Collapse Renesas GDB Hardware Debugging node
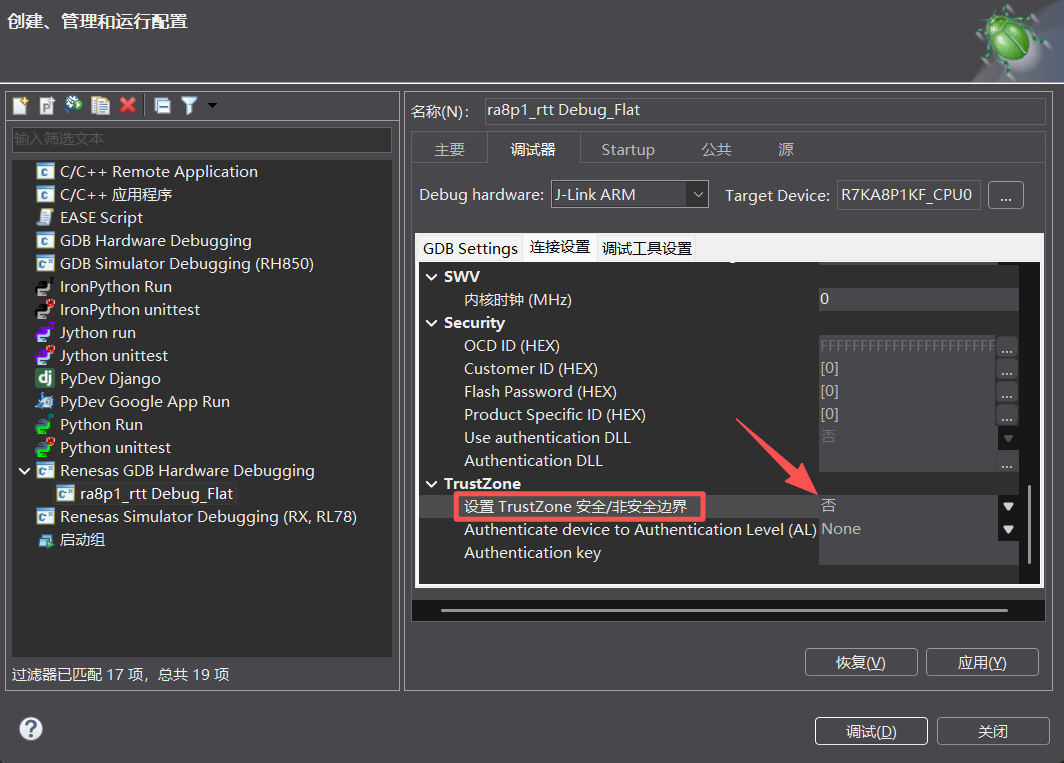This screenshot has width=1064, height=763. pos(24,471)
